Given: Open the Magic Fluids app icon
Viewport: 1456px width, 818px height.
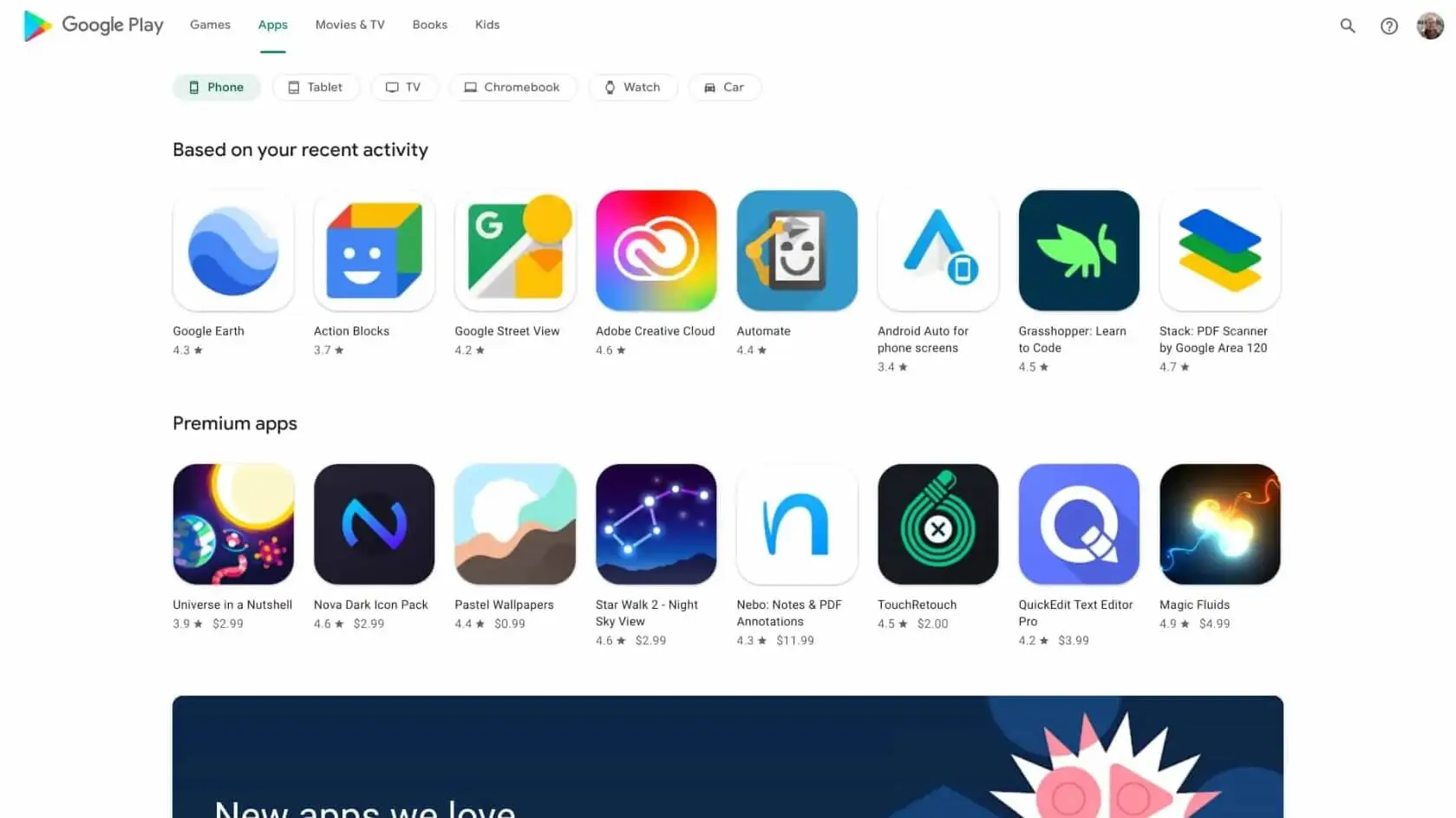Looking at the screenshot, I should tap(1219, 524).
